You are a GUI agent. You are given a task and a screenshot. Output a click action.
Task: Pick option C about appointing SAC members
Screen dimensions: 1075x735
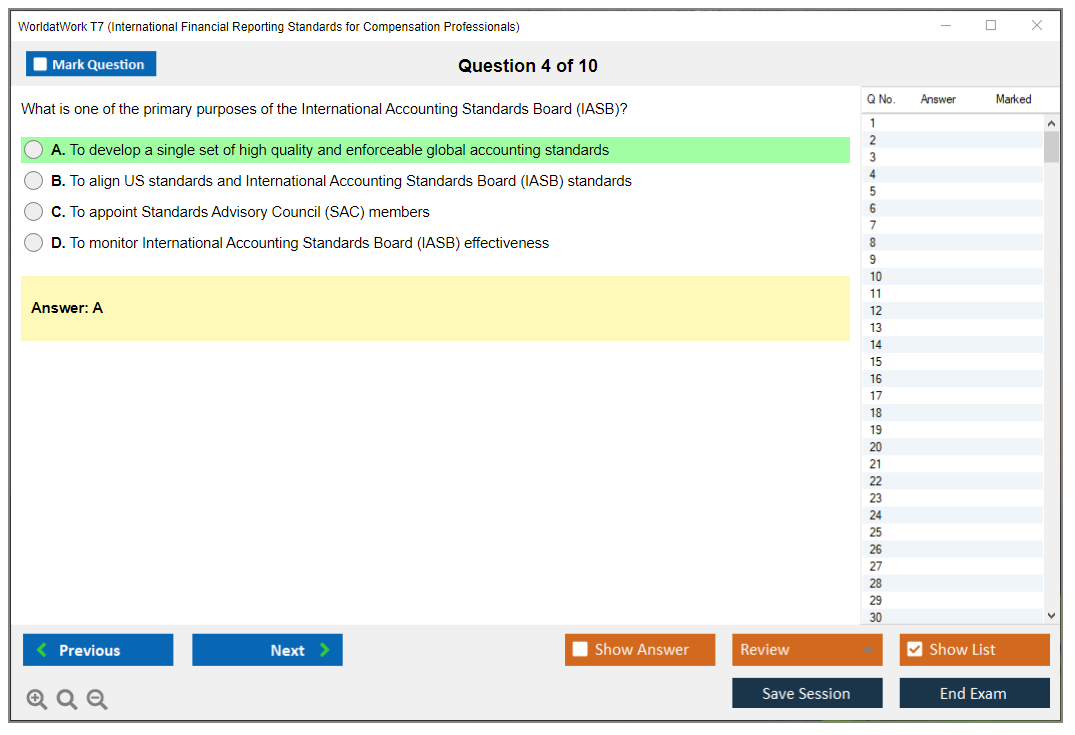tap(34, 212)
